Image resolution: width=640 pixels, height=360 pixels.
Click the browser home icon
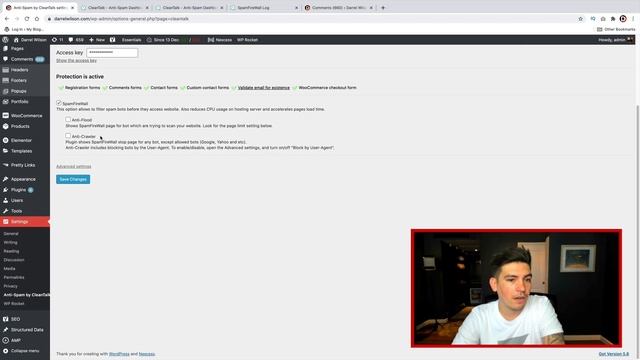37,19
